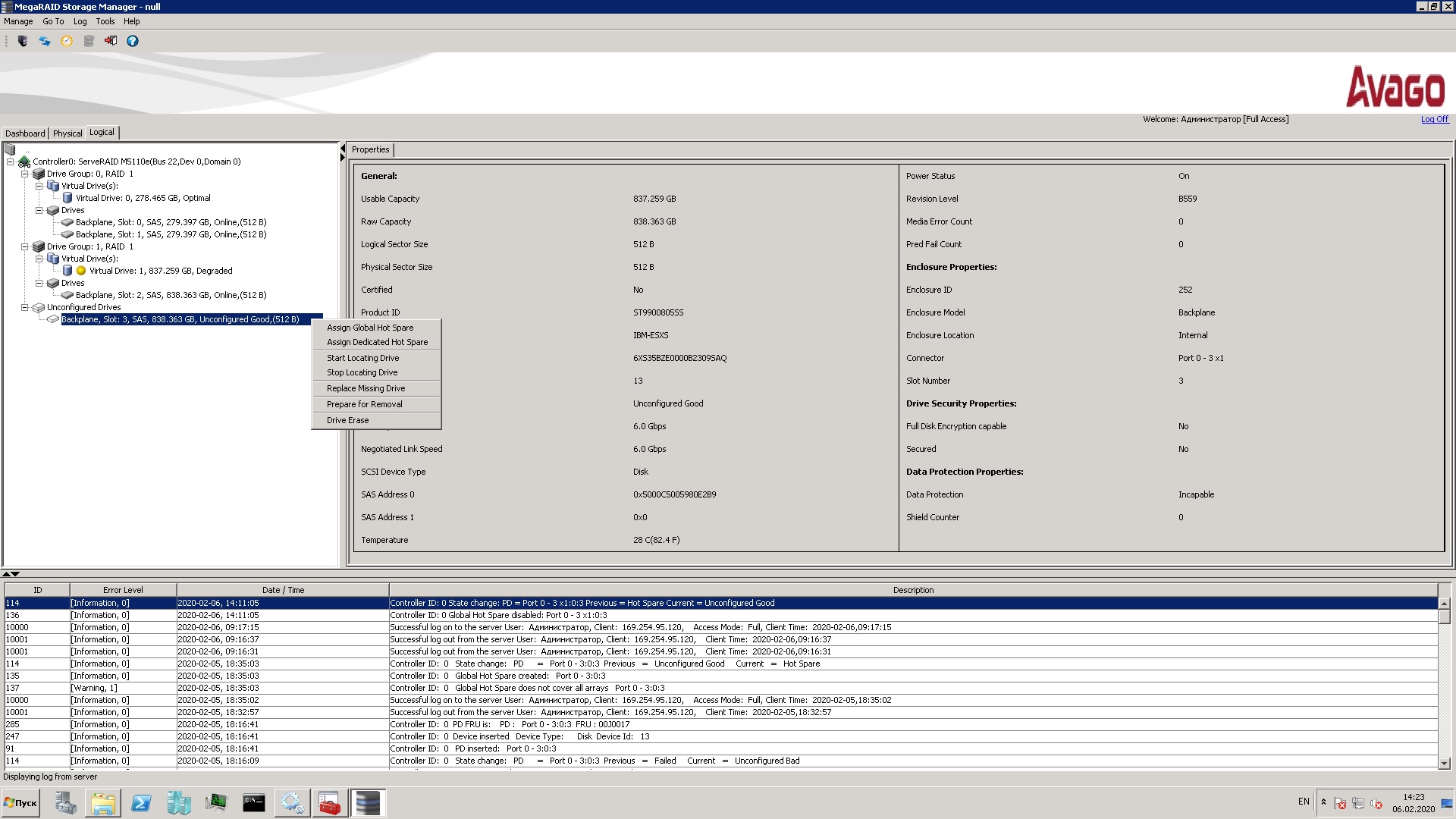Sort log by Error Level column header
This screenshot has width=1456, height=819.
pyautogui.click(x=123, y=590)
